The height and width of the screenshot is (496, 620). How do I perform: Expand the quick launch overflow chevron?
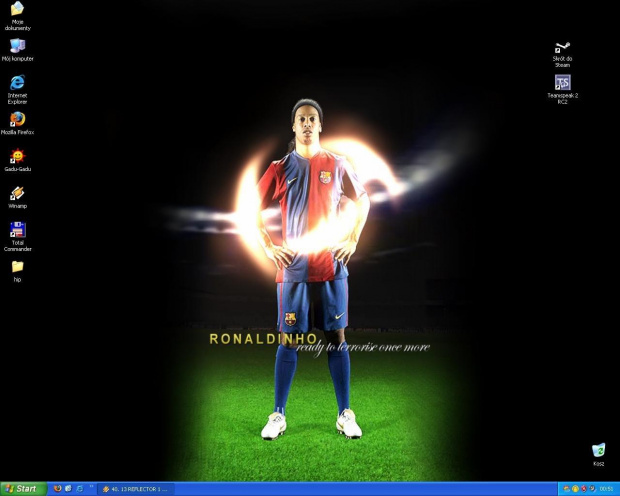91,487
